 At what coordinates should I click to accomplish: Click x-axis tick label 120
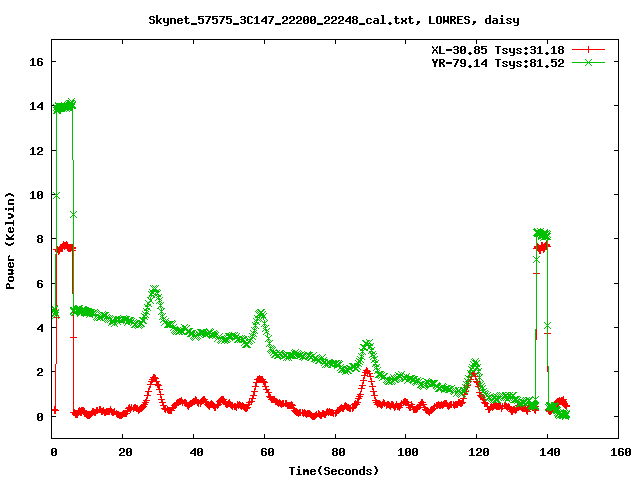[x=479, y=452]
